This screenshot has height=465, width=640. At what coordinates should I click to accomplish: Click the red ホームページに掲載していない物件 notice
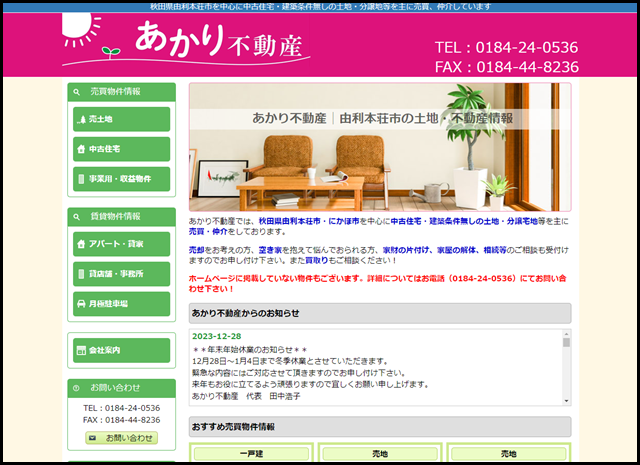[378, 284]
